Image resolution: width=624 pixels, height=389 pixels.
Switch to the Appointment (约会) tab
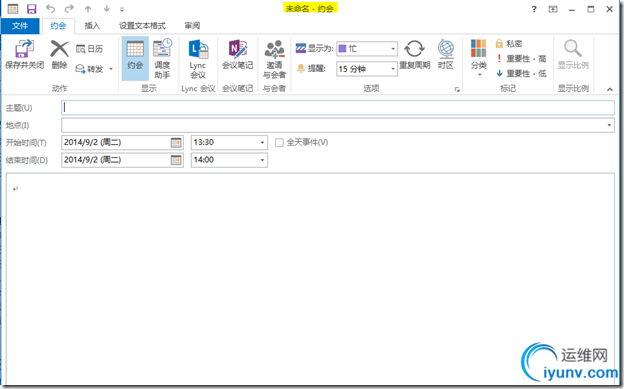pyautogui.click(x=58, y=26)
